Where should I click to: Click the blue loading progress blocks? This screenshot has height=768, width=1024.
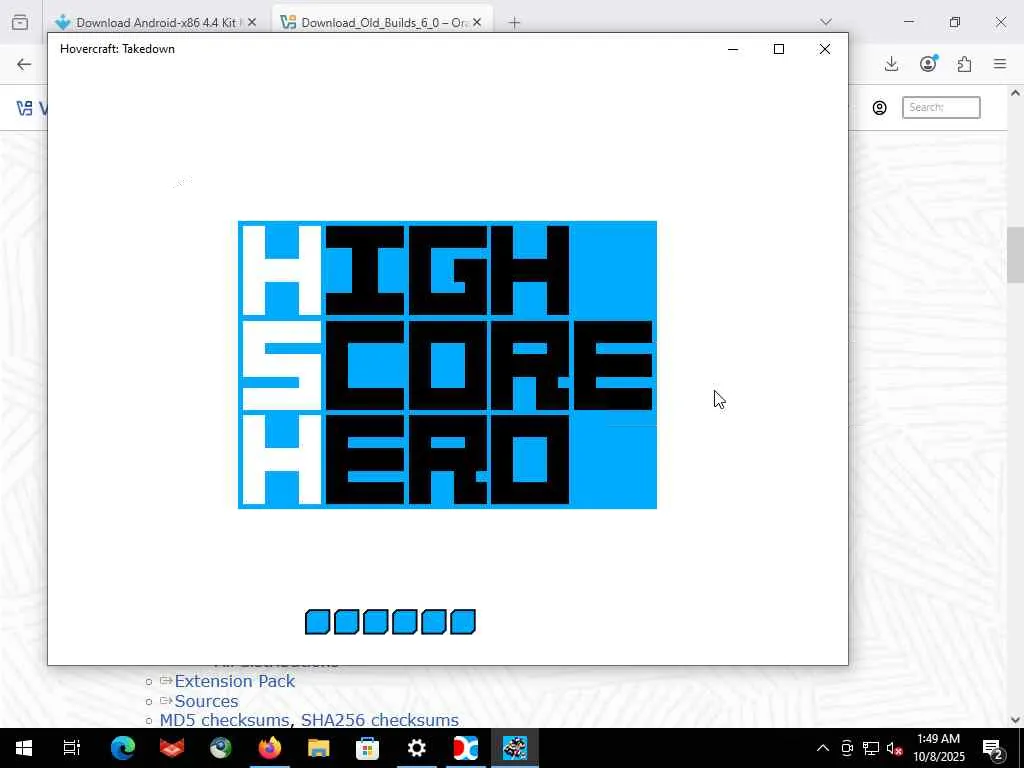[391, 622]
